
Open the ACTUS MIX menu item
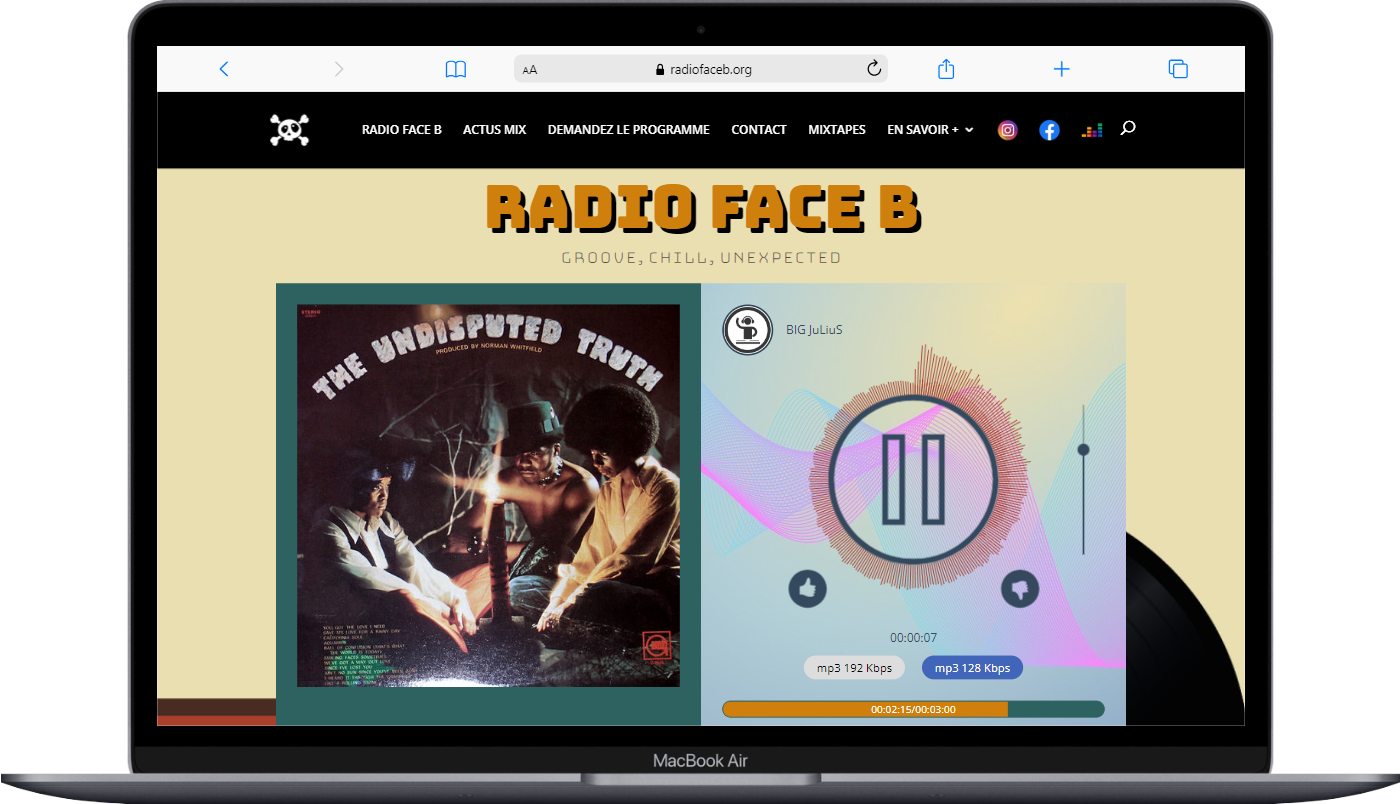pos(494,130)
